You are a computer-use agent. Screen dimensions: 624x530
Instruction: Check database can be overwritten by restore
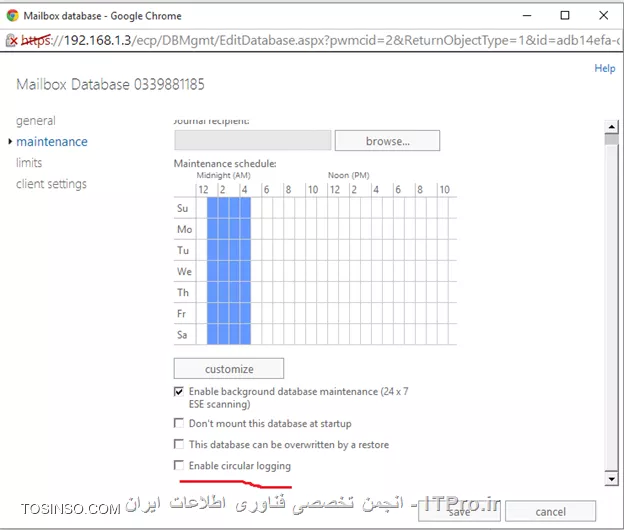(179, 444)
